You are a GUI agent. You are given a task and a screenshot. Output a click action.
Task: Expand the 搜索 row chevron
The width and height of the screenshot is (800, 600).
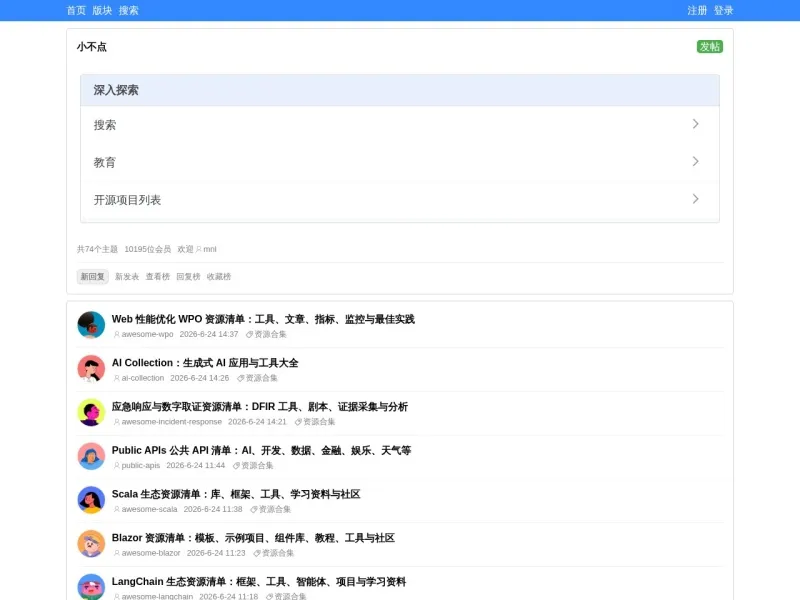(x=695, y=124)
